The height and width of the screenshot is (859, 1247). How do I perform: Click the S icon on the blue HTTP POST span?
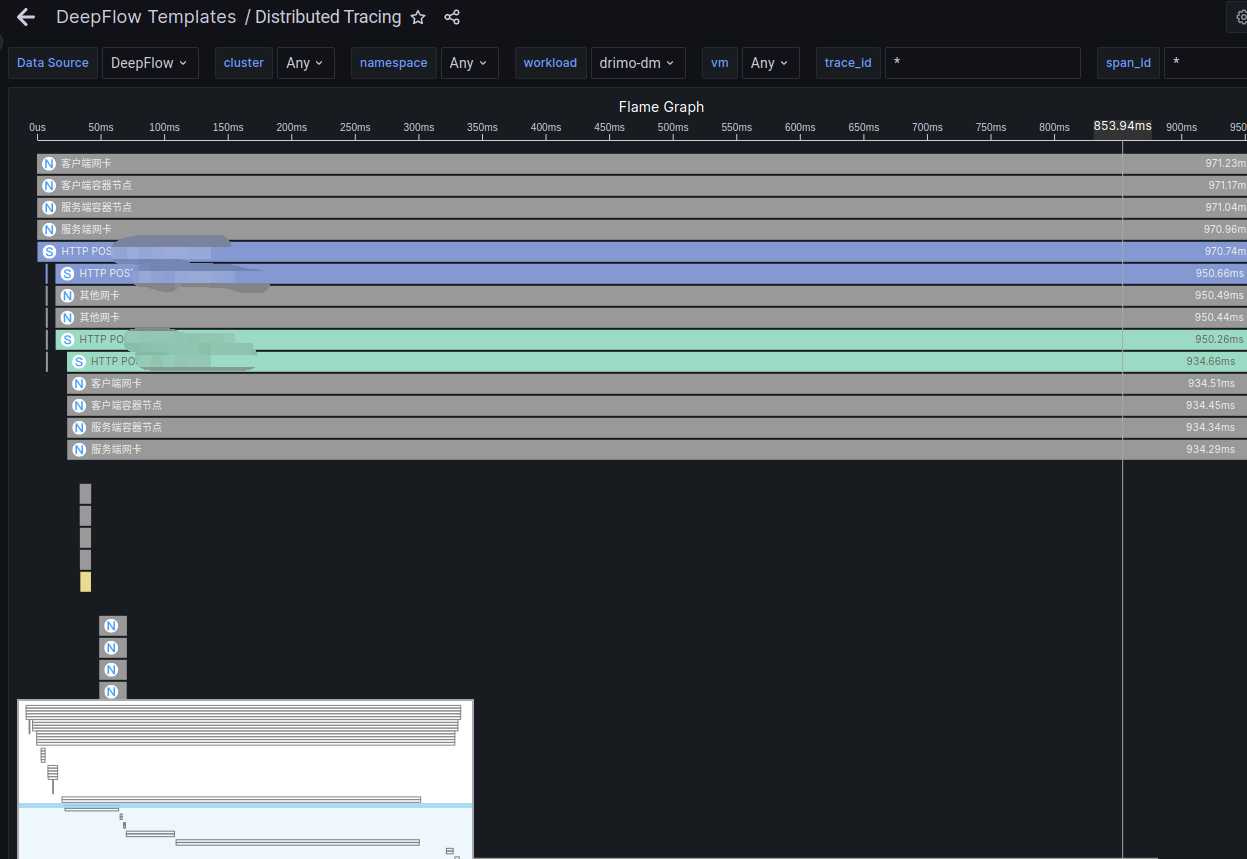[x=48, y=251]
